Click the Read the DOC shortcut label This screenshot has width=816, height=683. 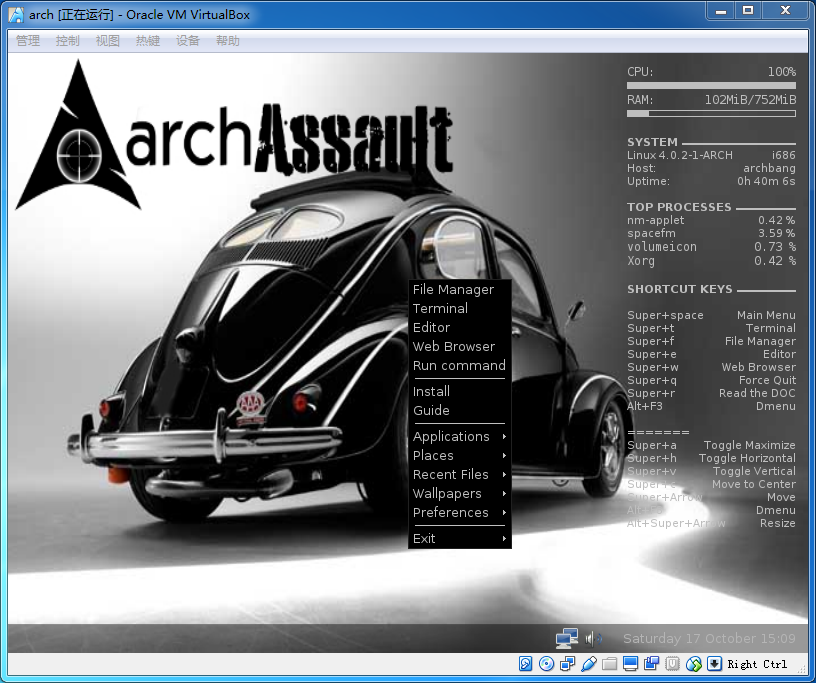(757, 393)
